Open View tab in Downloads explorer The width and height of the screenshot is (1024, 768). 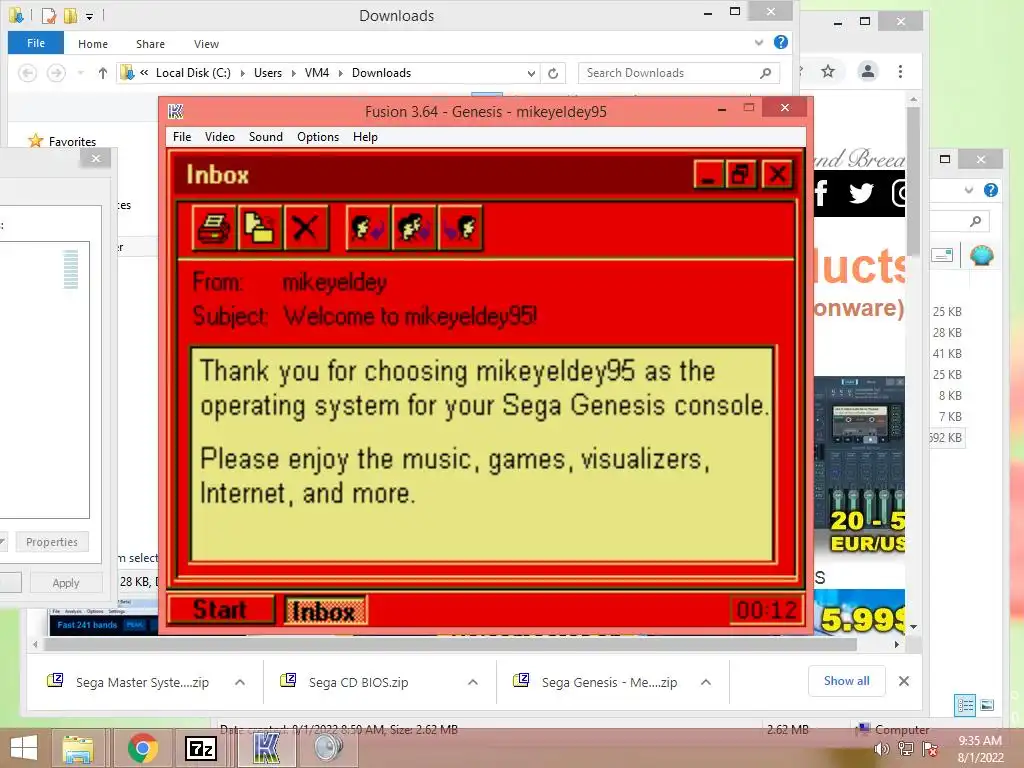coord(206,44)
